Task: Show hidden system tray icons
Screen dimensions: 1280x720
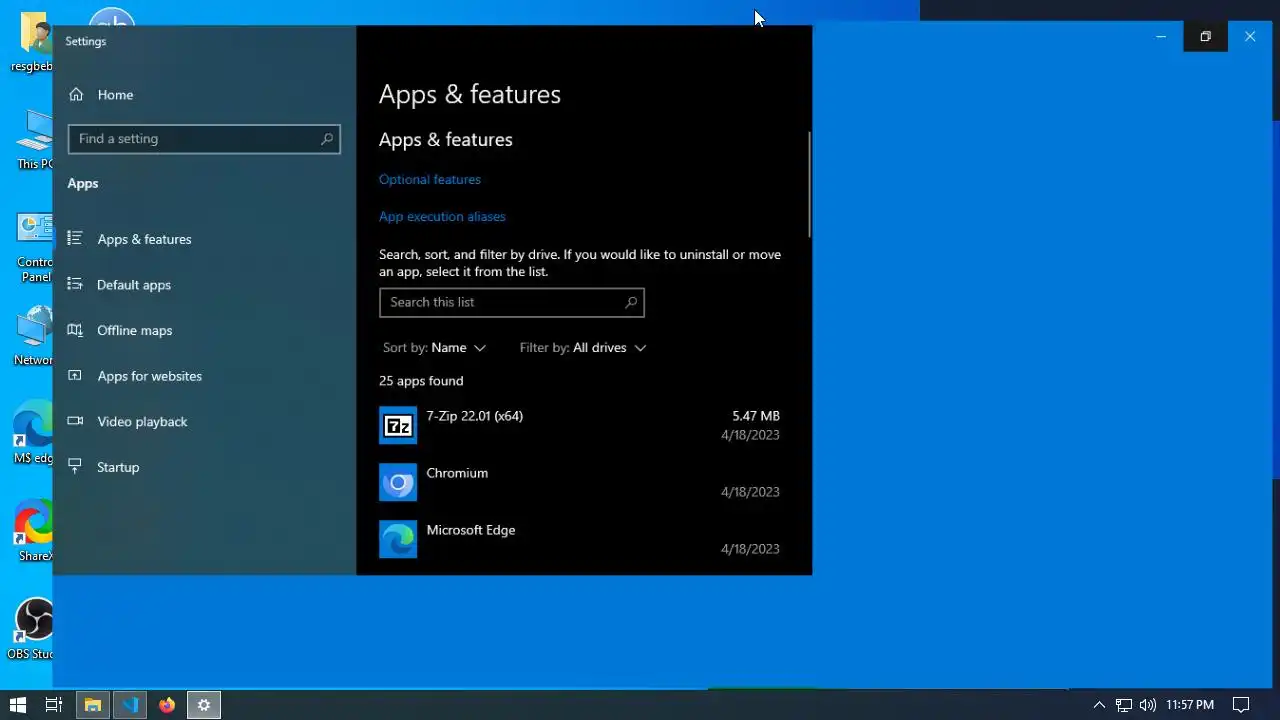Action: pos(1099,705)
